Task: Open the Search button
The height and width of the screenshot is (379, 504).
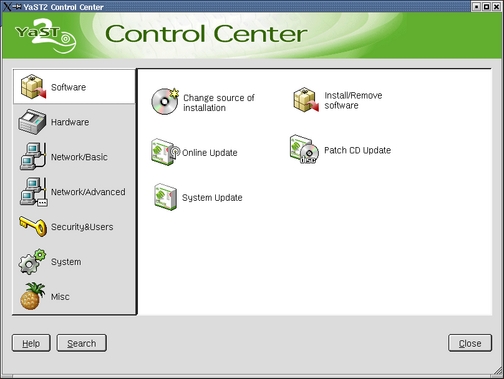Action: [82, 343]
